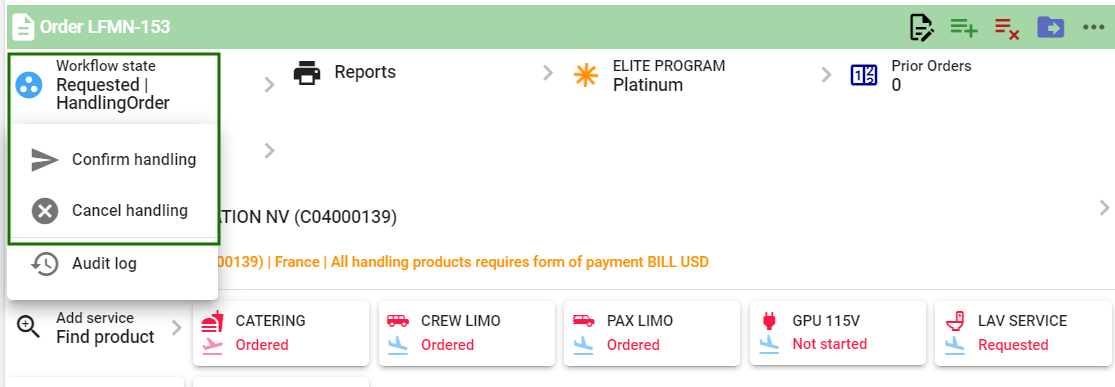
Task: Choose Cancel handling menu entry
Action: click(113, 211)
